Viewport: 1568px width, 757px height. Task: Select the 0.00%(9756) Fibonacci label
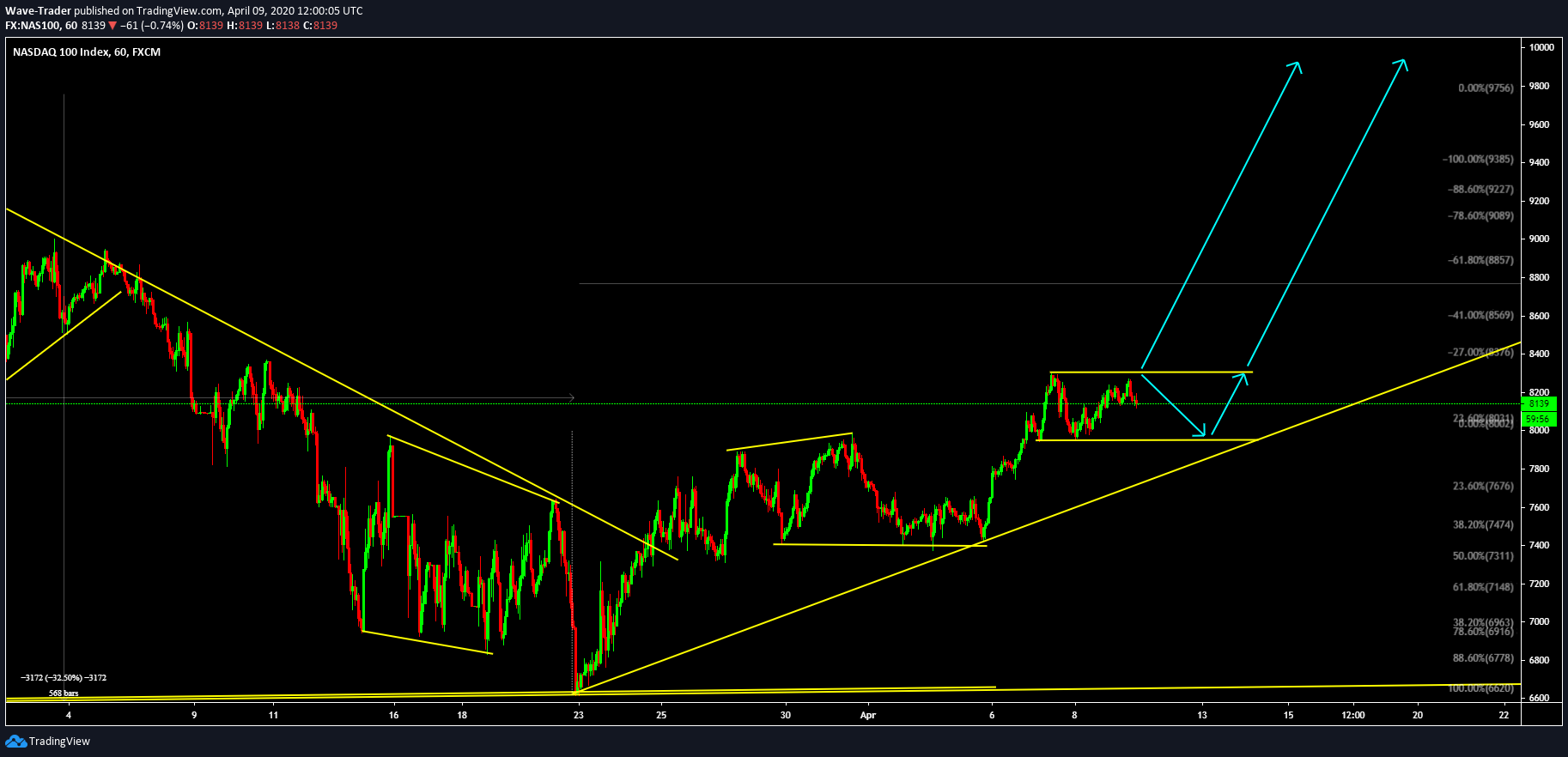coord(1486,88)
